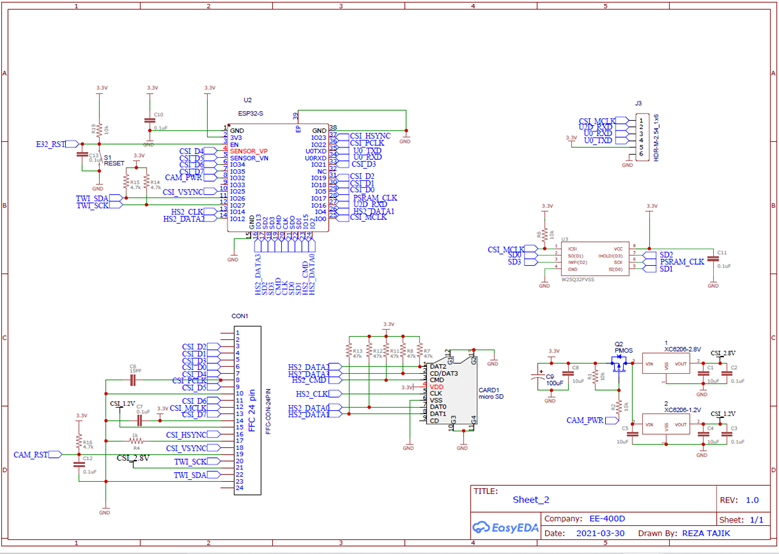This screenshot has height=554, width=779.
Task: Select pull-up resistor R15 4.7k
Action: pos(126,183)
